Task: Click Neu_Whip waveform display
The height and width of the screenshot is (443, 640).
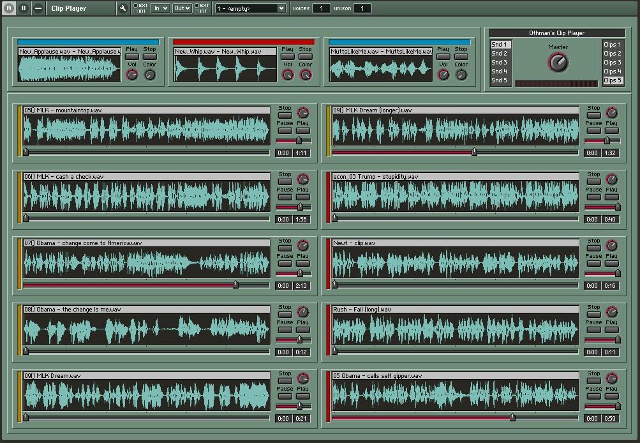Action: 225,69
